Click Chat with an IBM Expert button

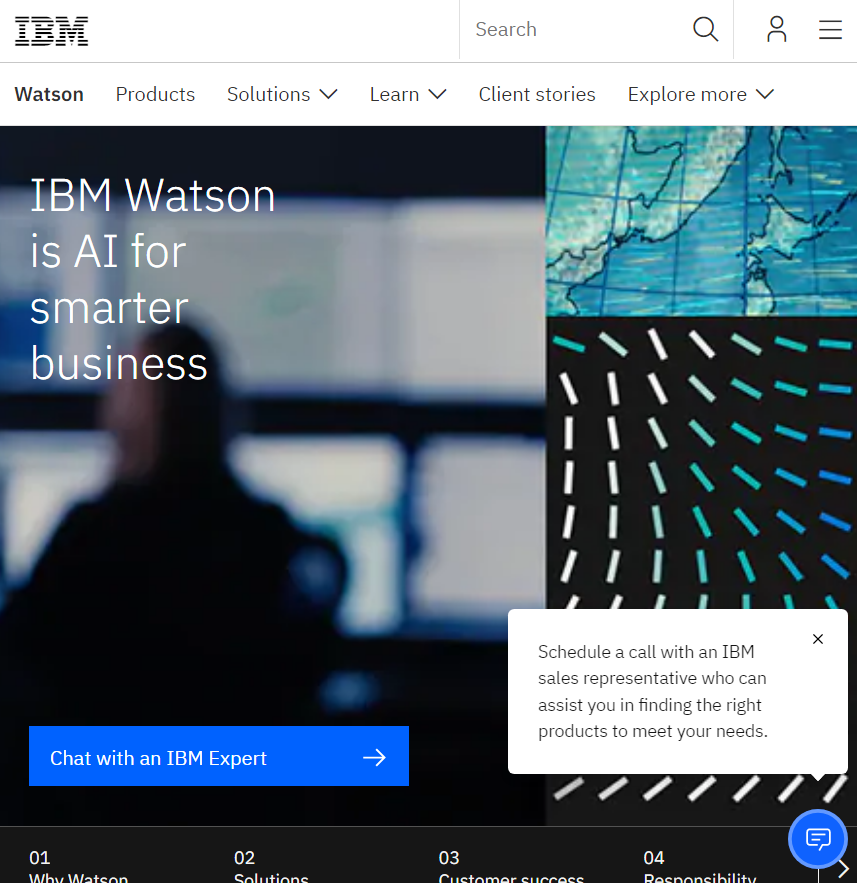(218, 756)
